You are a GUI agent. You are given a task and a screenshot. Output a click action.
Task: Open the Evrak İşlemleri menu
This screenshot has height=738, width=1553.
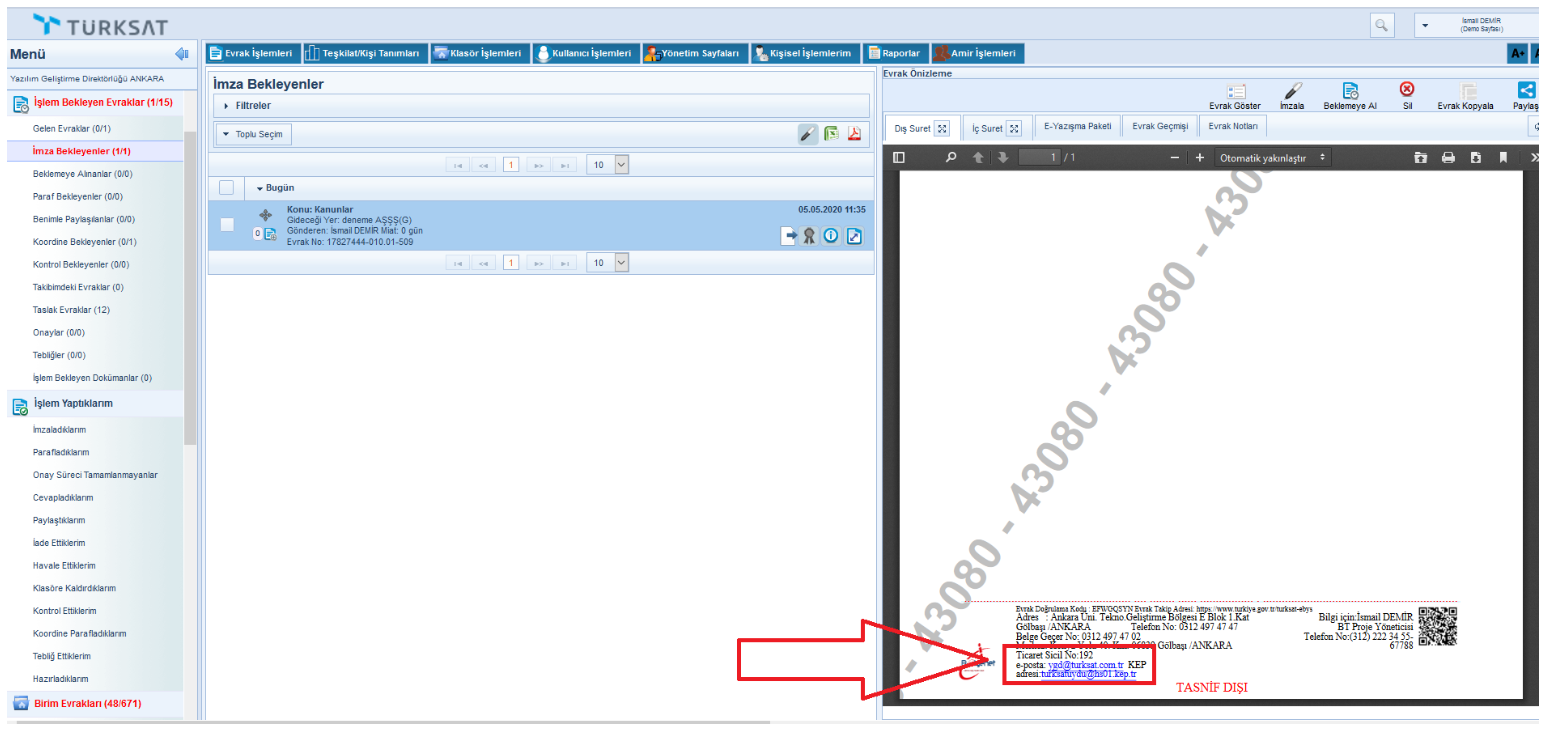252,53
